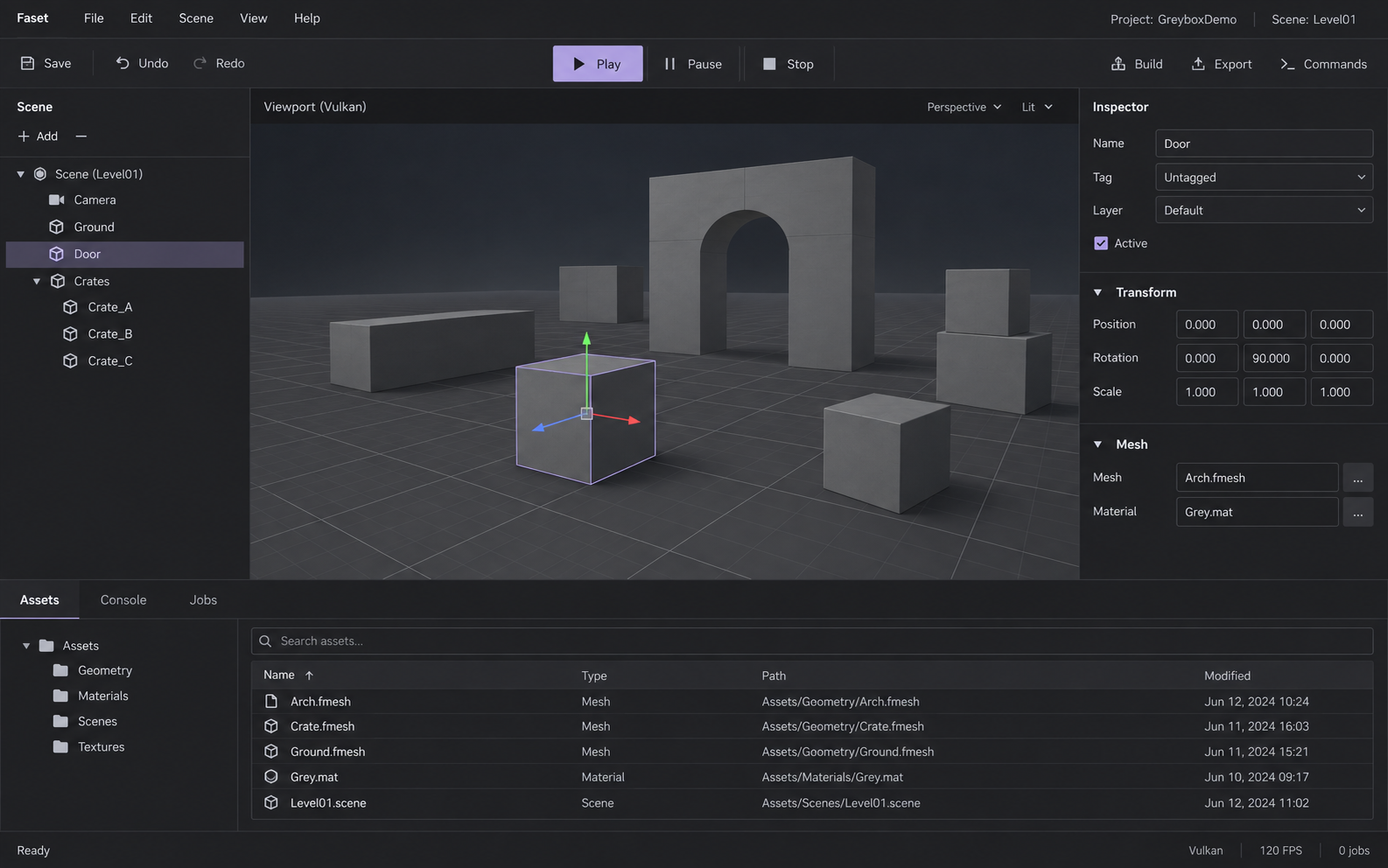Click the Arch.fmesh file icon
This screenshot has height=868, width=1388.
(x=271, y=702)
